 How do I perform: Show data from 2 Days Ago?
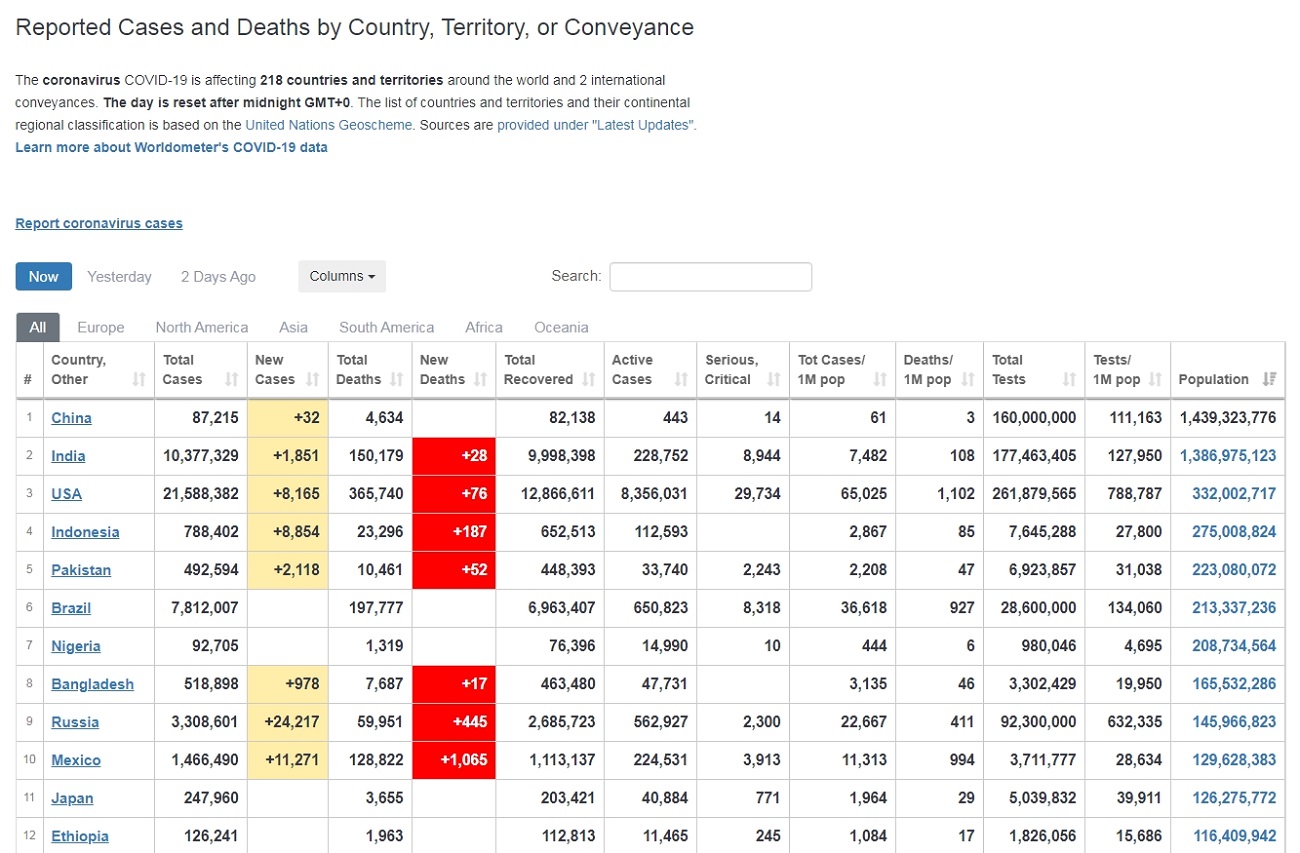(218, 276)
